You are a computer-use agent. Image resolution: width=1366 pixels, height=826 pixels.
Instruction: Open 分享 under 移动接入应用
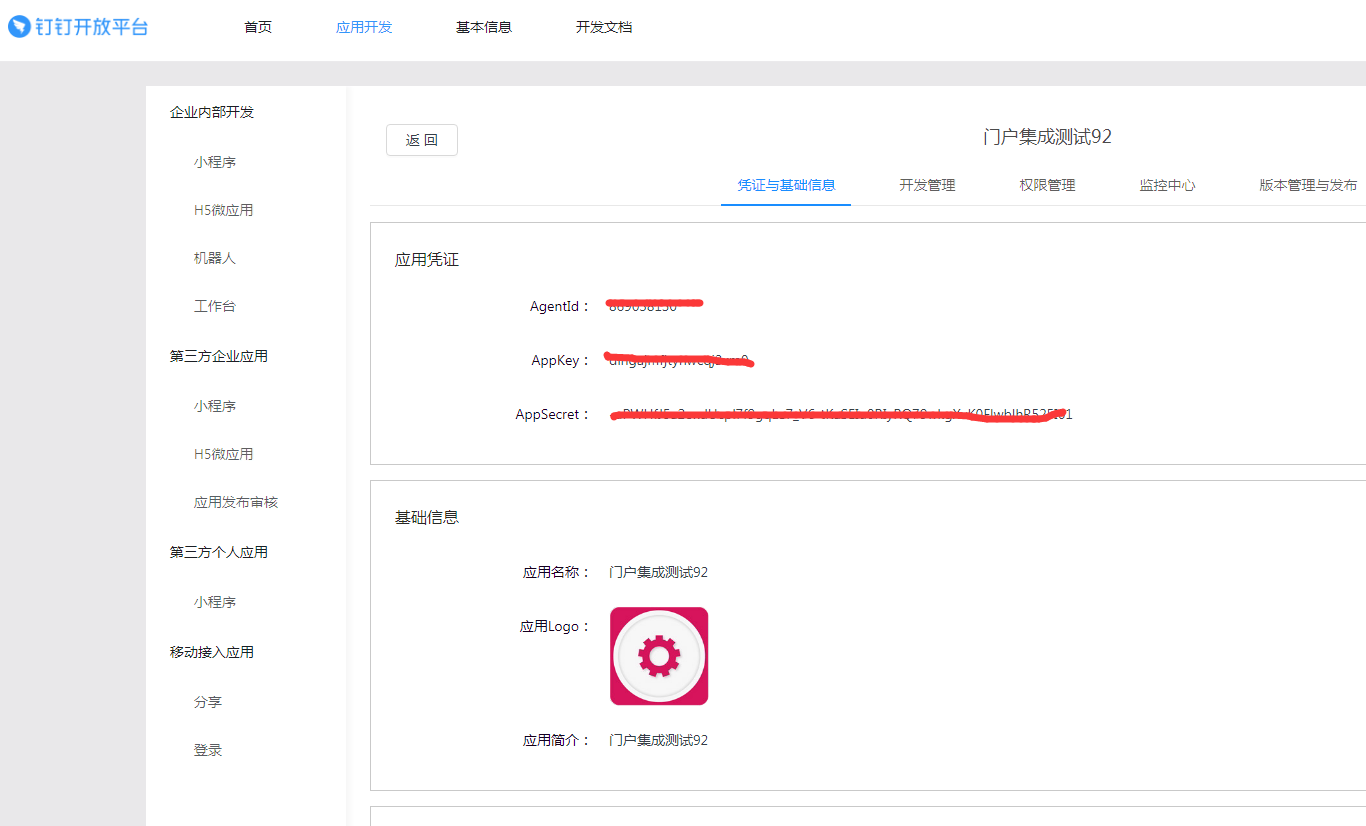(x=208, y=702)
